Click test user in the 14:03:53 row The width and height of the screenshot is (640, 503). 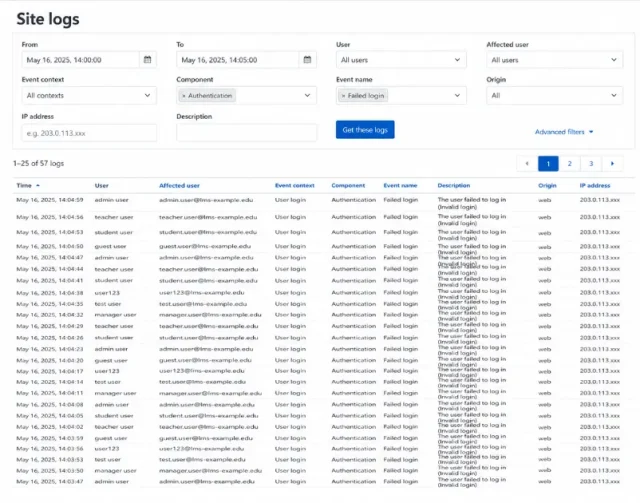pos(107,460)
